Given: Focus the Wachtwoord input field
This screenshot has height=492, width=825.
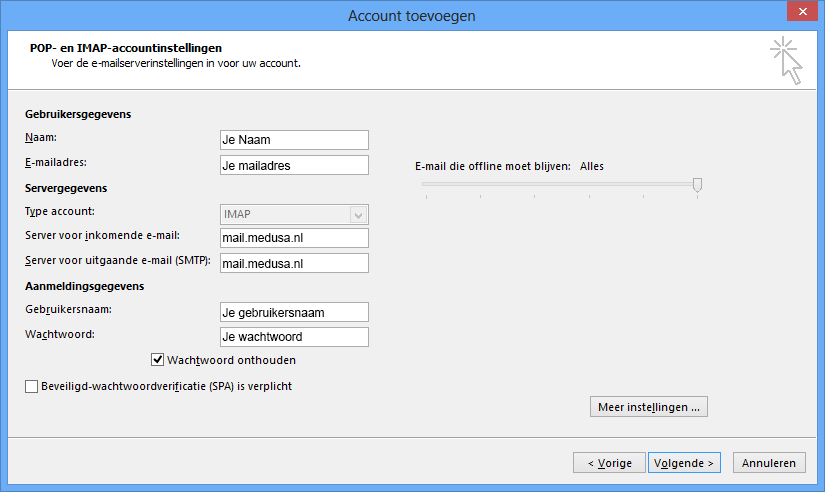Looking at the screenshot, I should pos(294,337).
